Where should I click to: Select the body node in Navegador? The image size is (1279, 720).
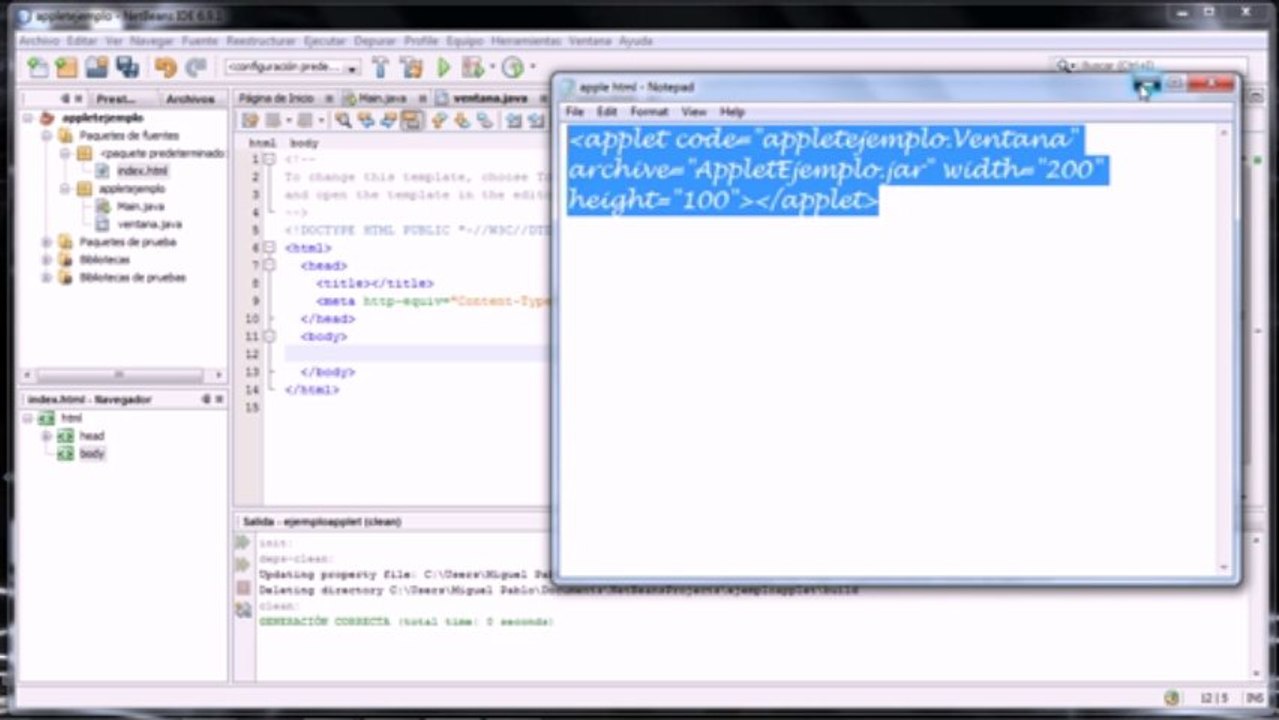click(92, 454)
